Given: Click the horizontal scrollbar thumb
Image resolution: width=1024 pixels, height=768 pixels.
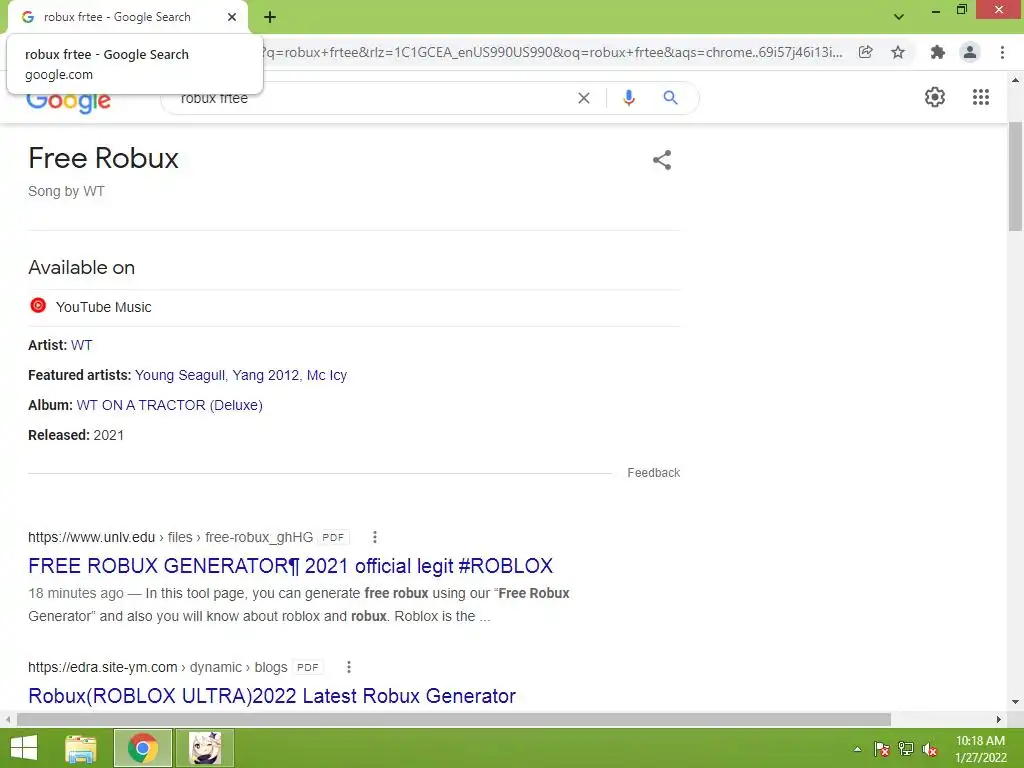Looking at the screenshot, I should click(x=454, y=719).
